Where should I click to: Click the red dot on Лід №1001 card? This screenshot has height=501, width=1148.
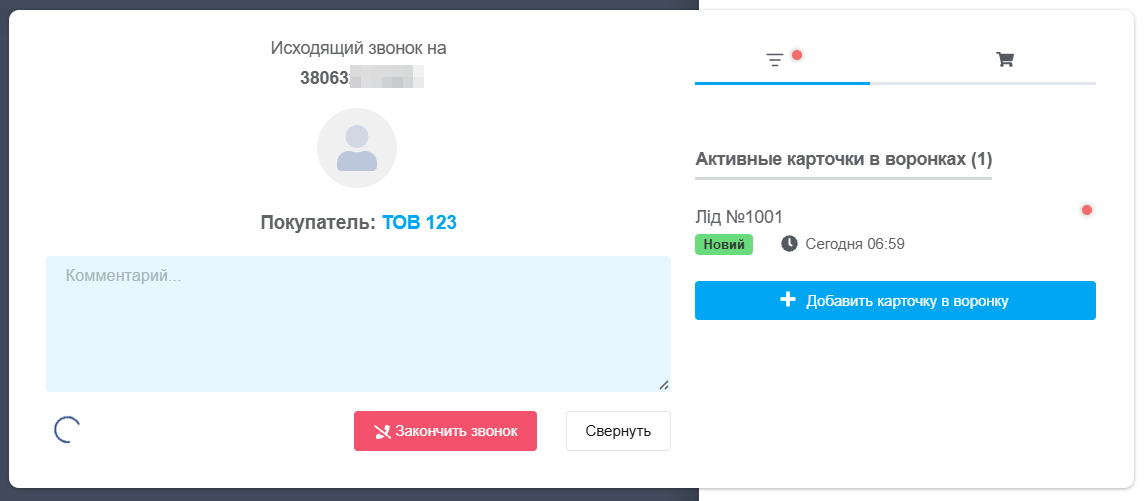[x=1087, y=210]
